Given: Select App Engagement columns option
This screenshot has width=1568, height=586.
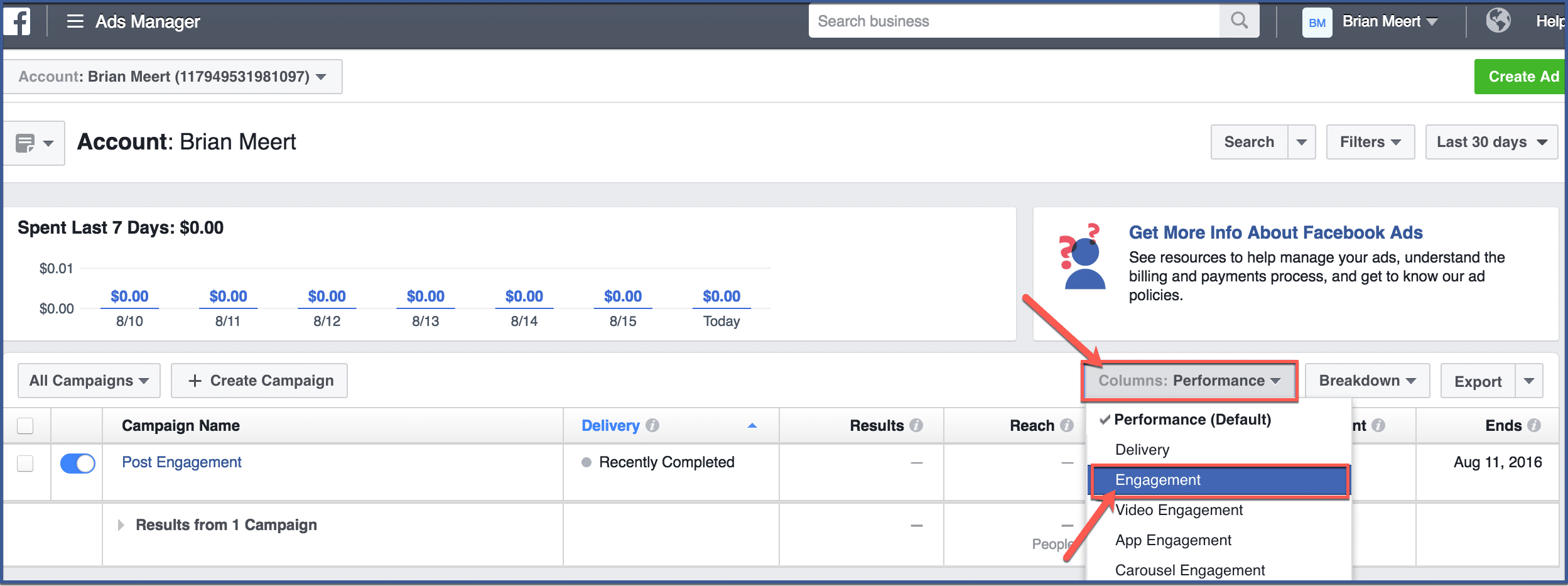Looking at the screenshot, I should coord(1218,540).
